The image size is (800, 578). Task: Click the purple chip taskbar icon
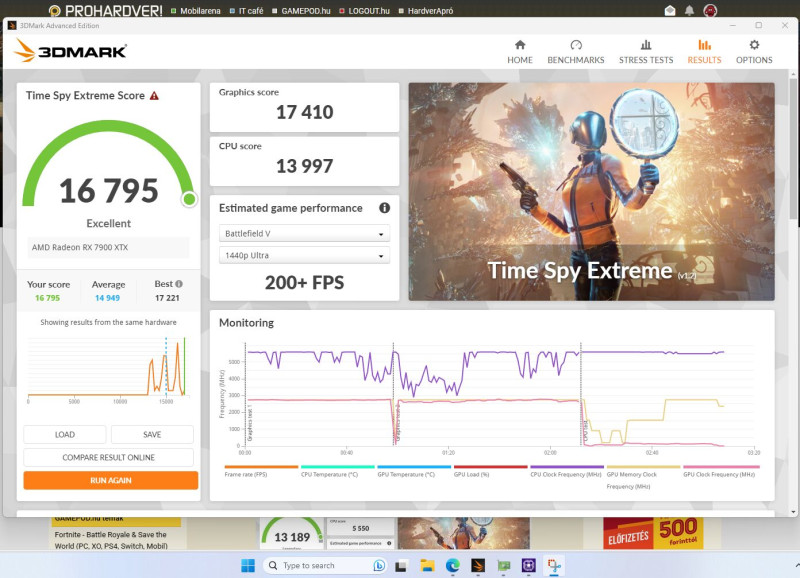pyautogui.click(x=529, y=565)
